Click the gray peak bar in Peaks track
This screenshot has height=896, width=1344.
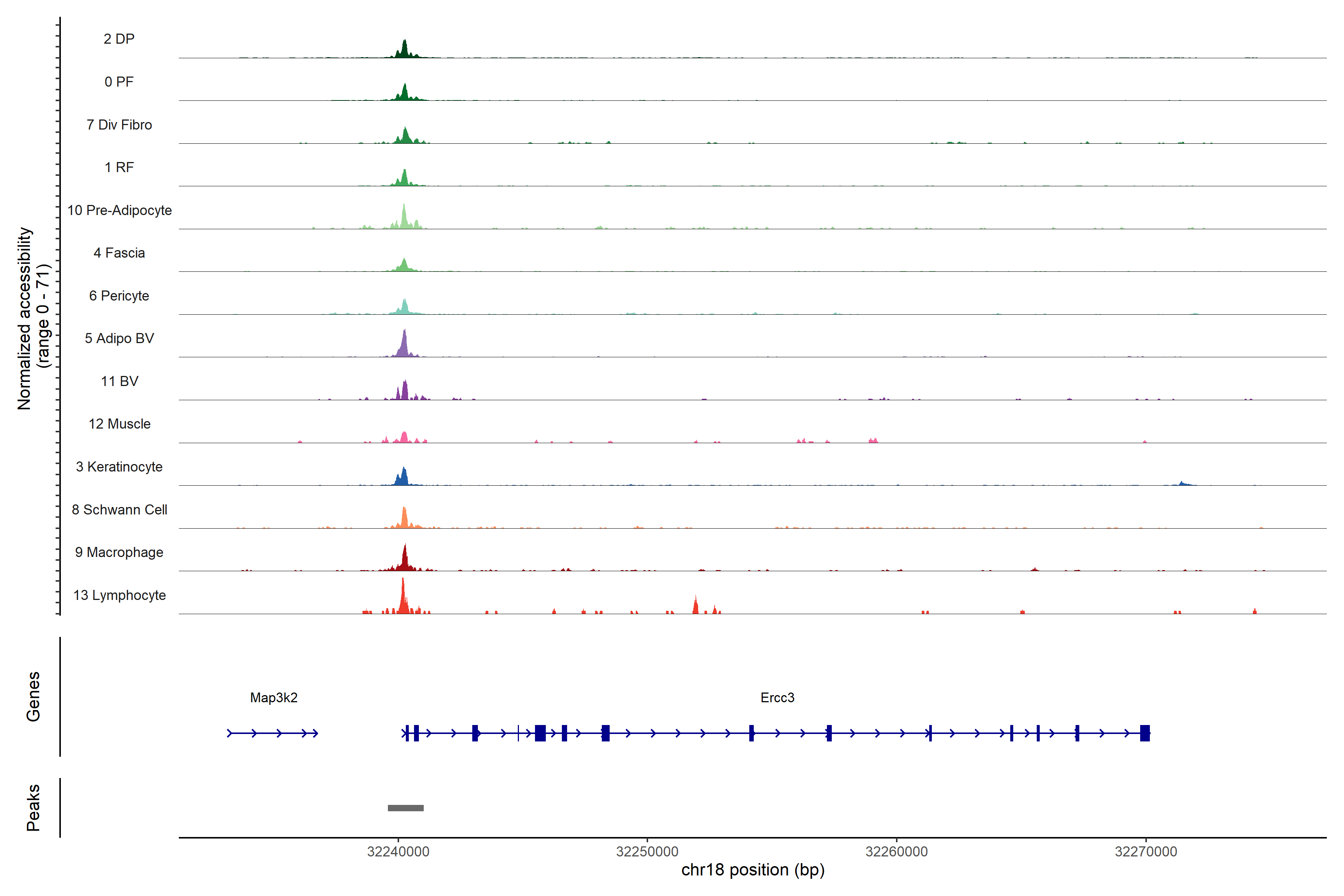(406, 808)
